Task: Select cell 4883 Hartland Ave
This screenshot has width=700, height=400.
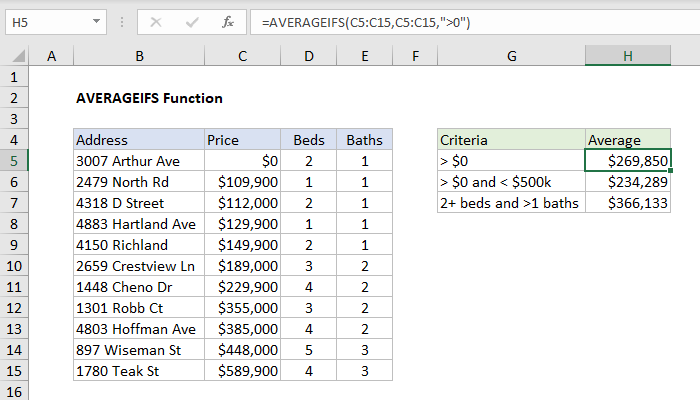Action: pyautogui.click(x=139, y=224)
